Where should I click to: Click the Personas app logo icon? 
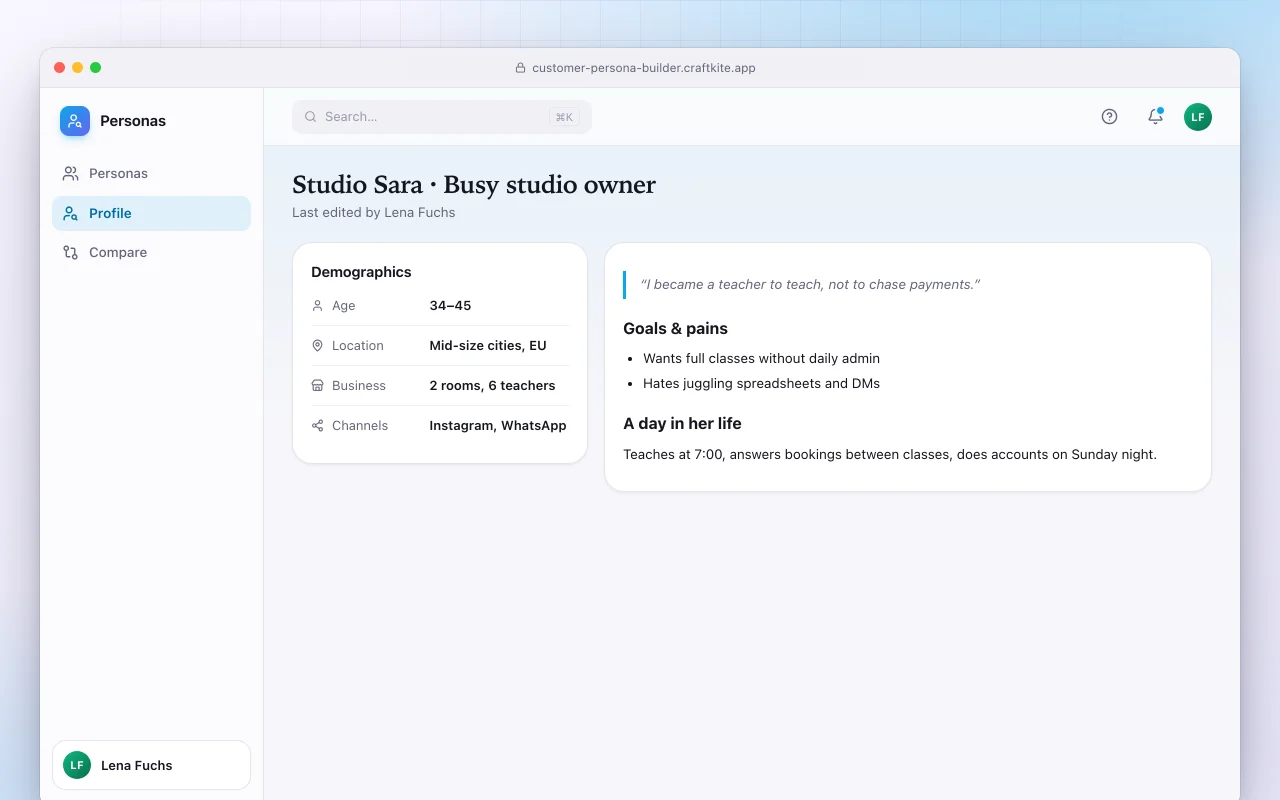click(75, 121)
